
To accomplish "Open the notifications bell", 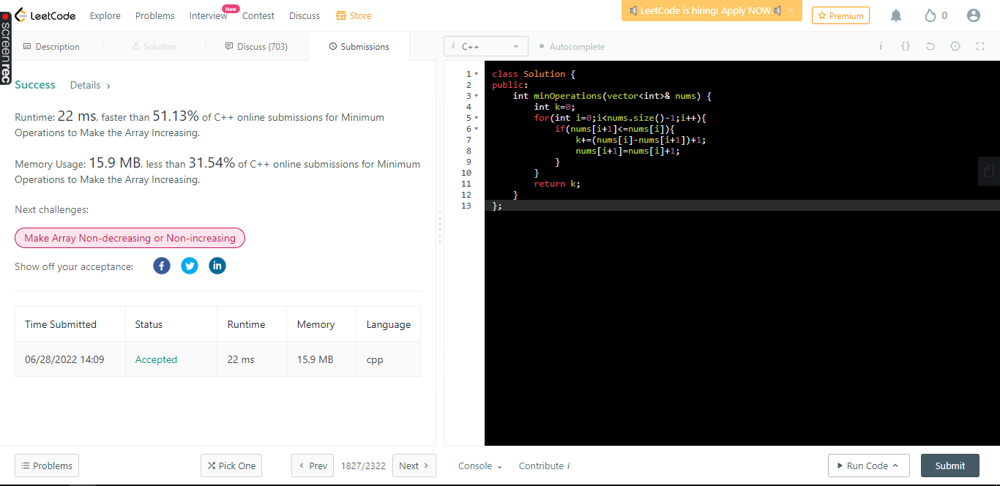I will [x=896, y=16].
